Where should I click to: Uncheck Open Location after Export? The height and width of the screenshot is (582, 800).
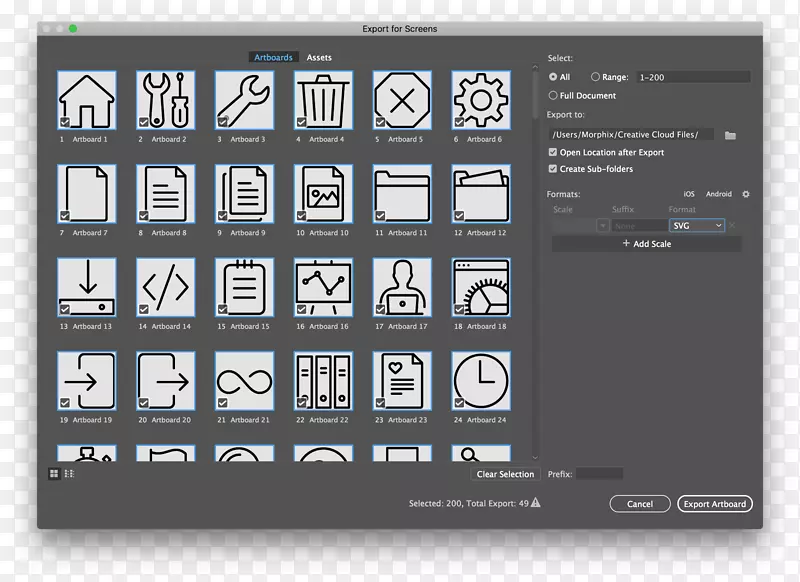553,153
